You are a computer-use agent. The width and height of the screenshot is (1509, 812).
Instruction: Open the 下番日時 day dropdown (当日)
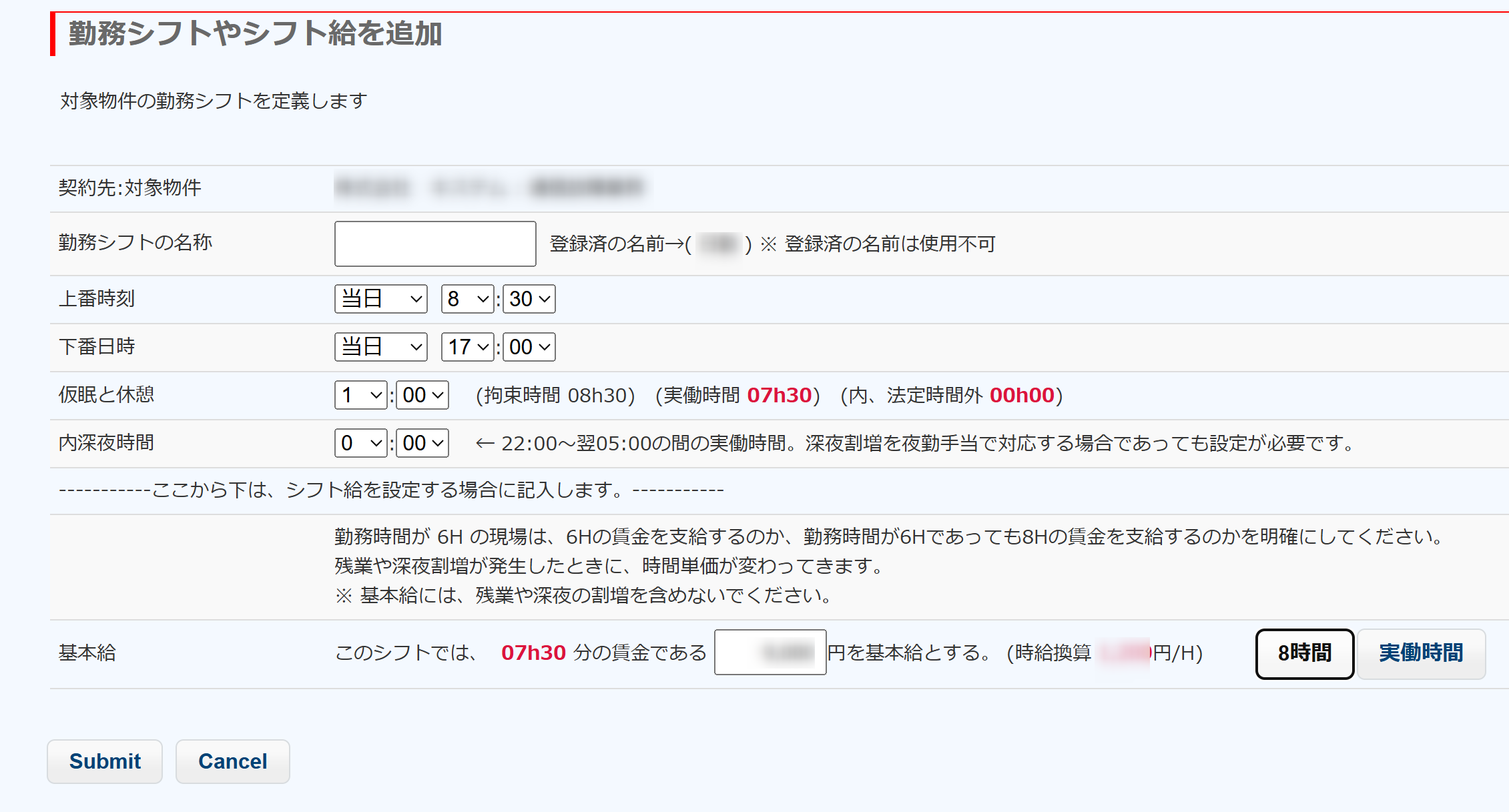(x=381, y=347)
